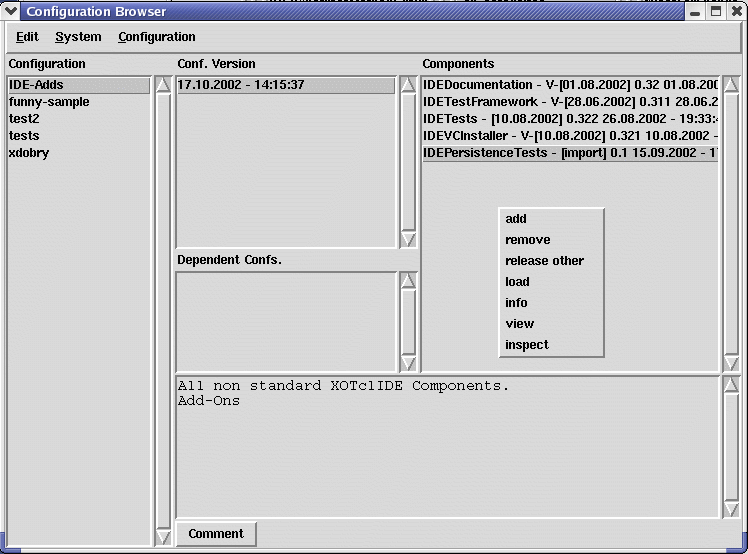The height and width of the screenshot is (554, 748).
Task: Choose 'remove' in the context menu
Action: click(528, 240)
